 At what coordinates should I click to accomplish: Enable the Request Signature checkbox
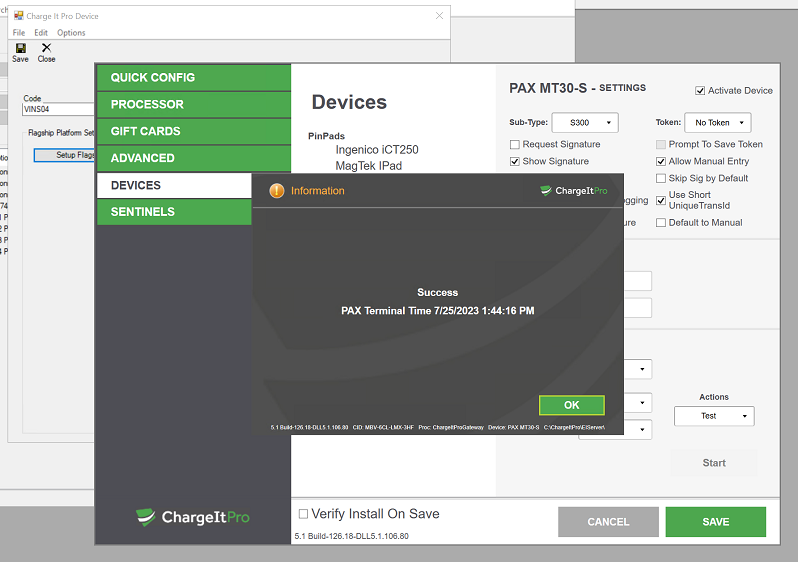coord(515,145)
